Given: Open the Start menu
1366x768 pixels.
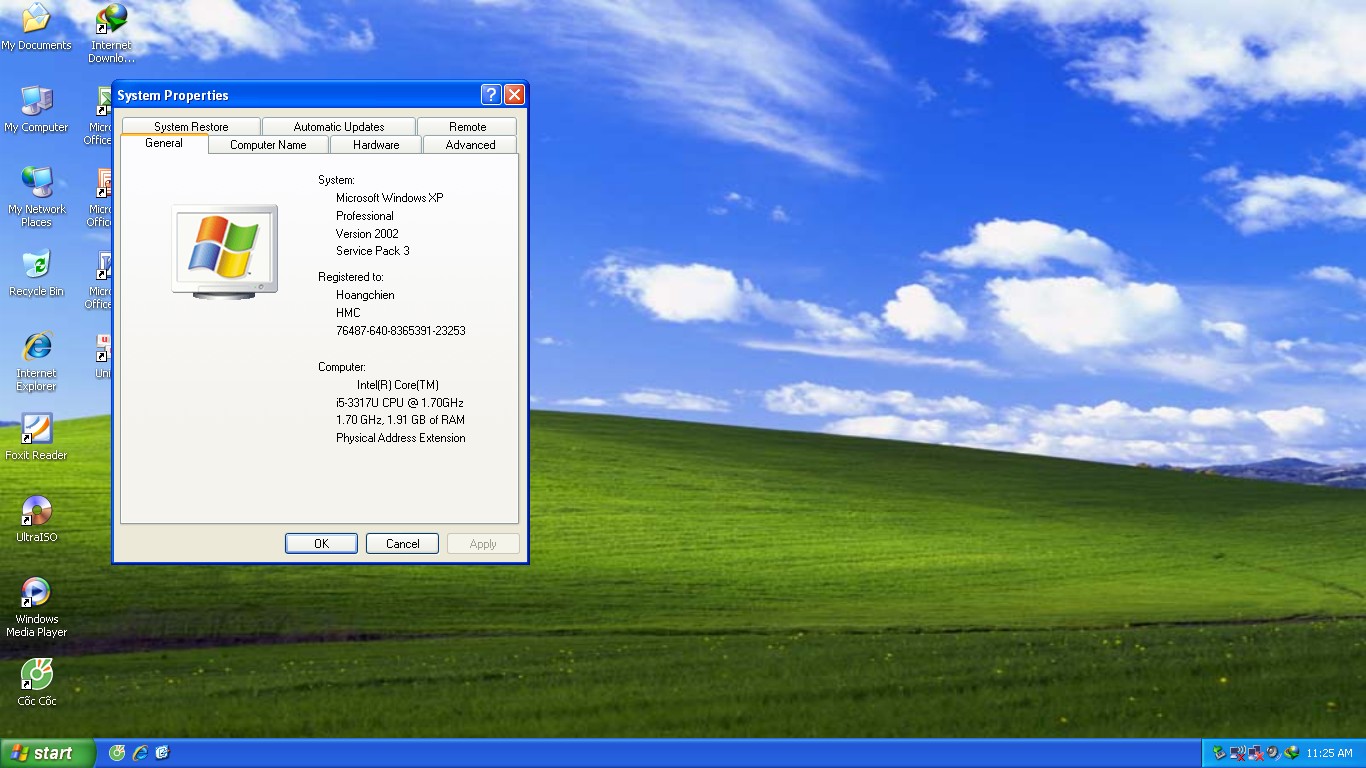Looking at the screenshot, I should 47,753.
